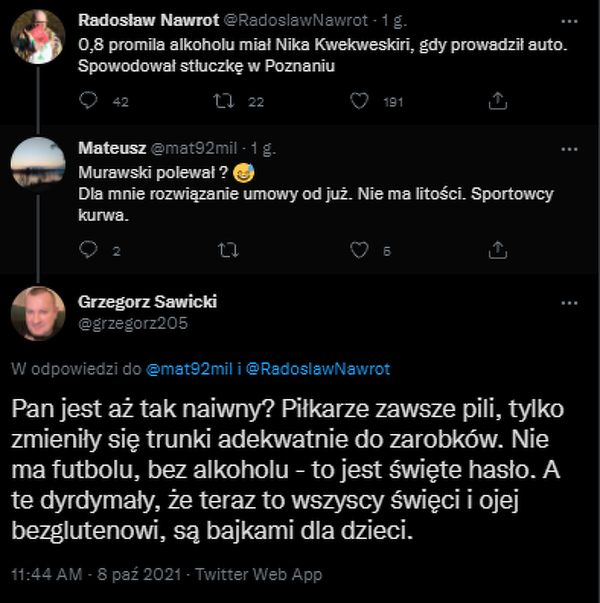The height and width of the screenshot is (603, 600).
Task: Open more options menu on Mateusz's tweet
Action: tap(570, 148)
